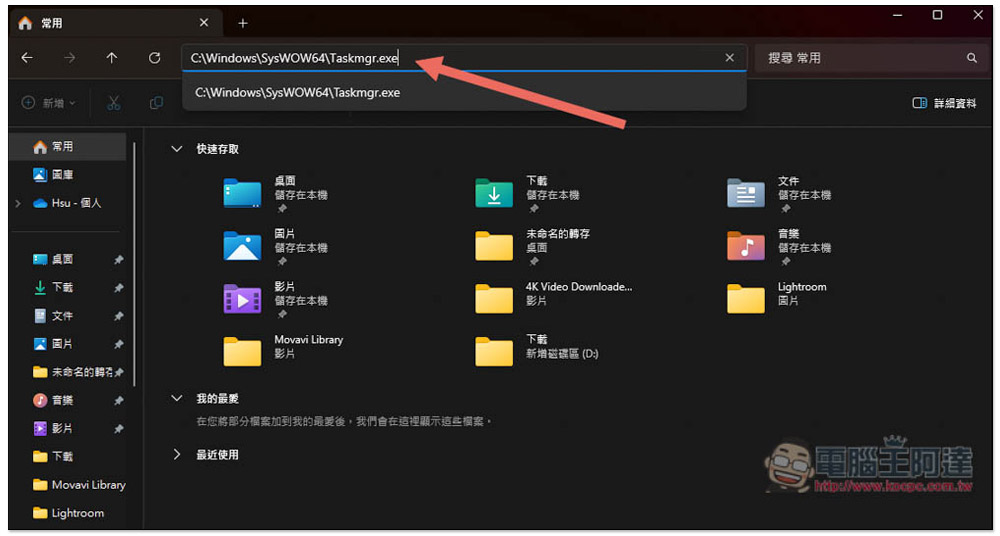Click the 最近使用 section heading
This screenshot has height=536, width=1000.
coord(217,455)
